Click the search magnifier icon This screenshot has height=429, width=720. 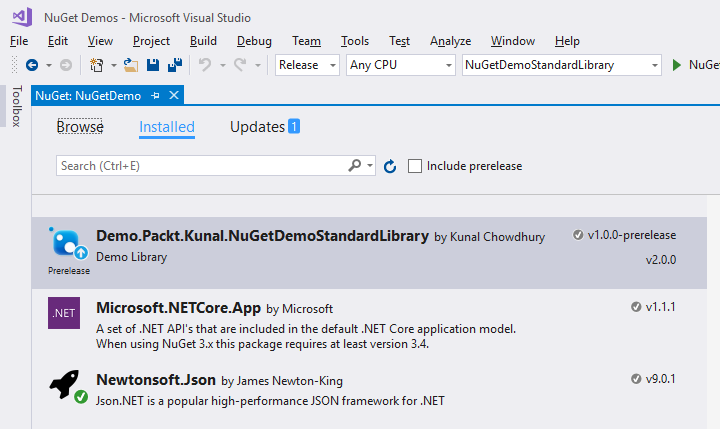[x=354, y=165]
